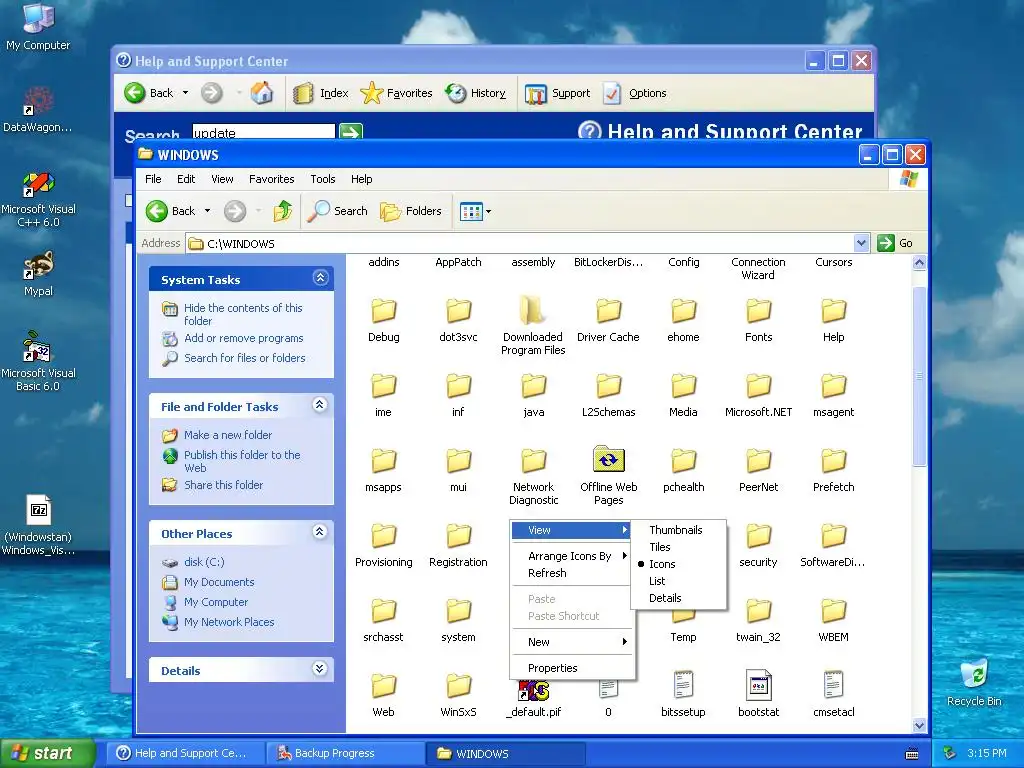Open Index in Help and Support Center

(321, 93)
